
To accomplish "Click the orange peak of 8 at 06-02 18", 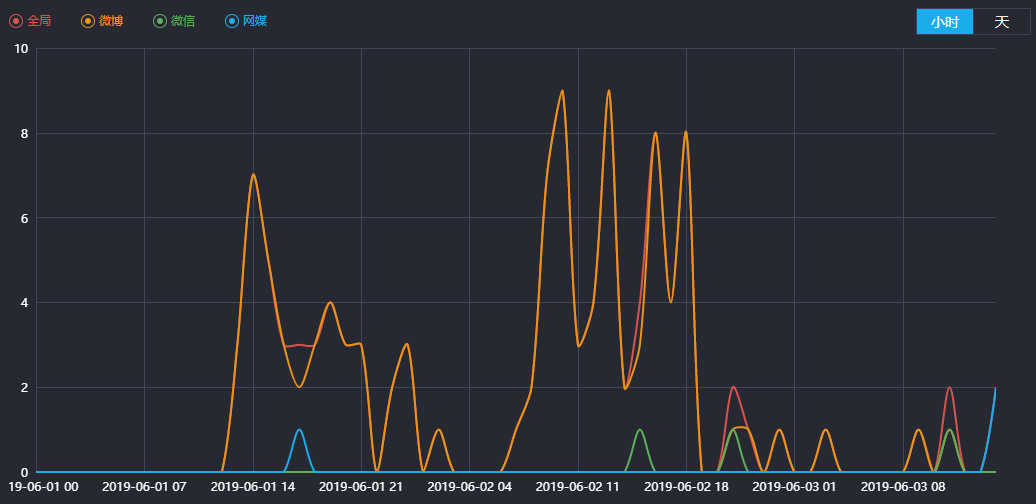I will (x=686, y=132).
